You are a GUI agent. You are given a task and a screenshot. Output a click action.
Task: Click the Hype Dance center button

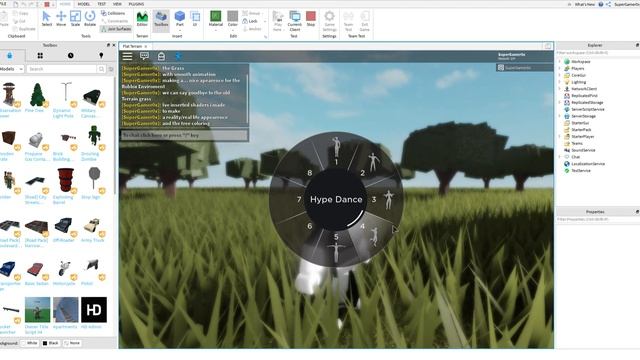336,200
